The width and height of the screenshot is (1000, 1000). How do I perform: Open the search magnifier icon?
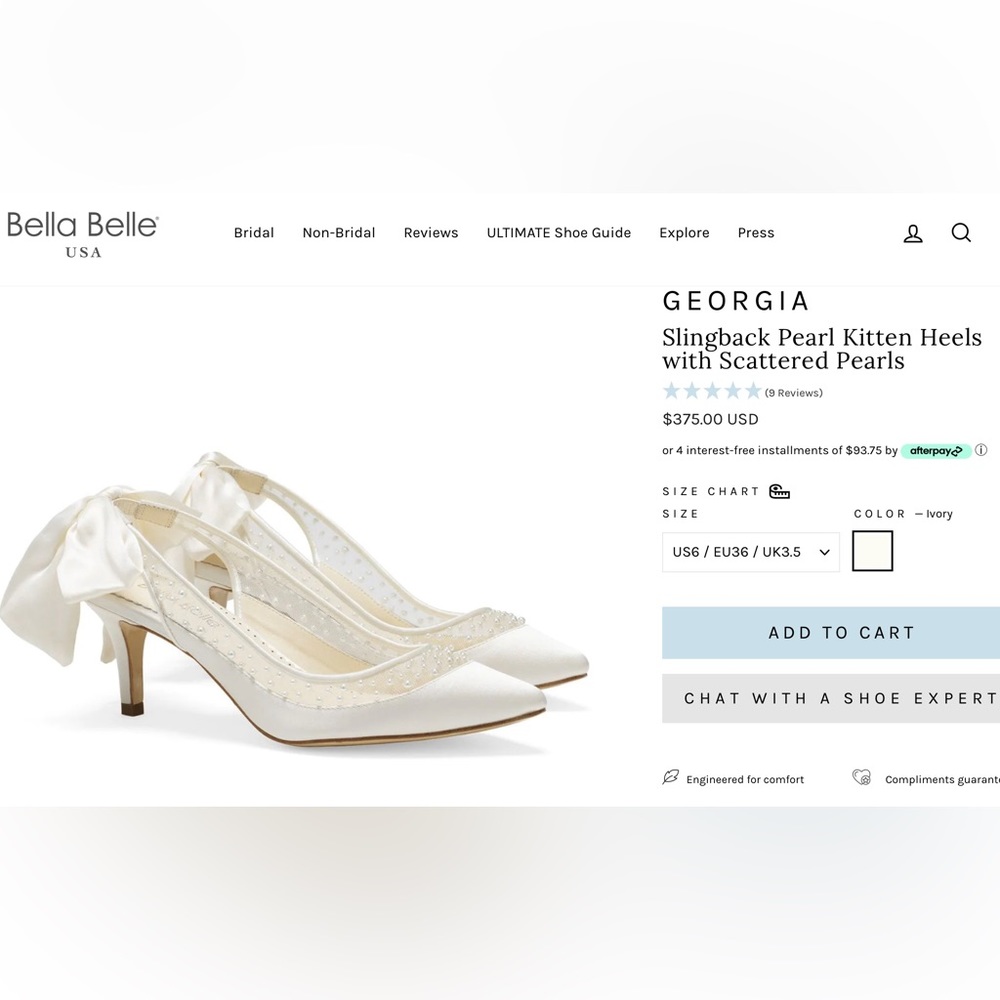tap(961, 232)
